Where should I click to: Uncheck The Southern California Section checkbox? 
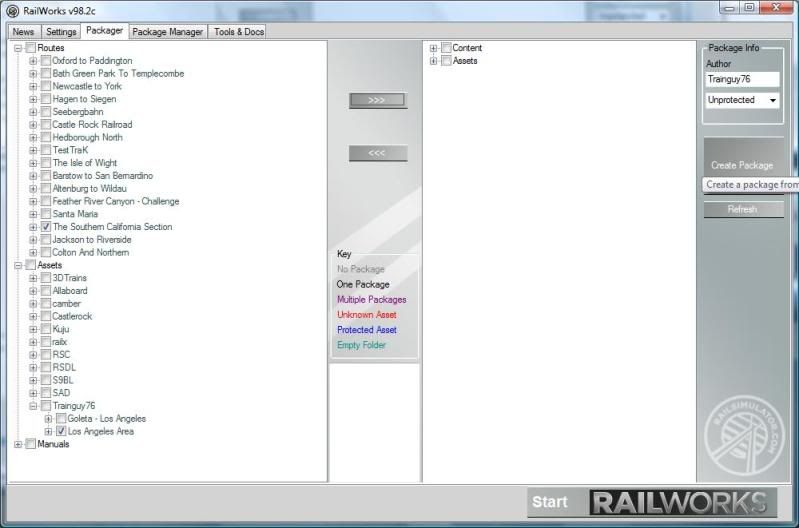(46, 227)
